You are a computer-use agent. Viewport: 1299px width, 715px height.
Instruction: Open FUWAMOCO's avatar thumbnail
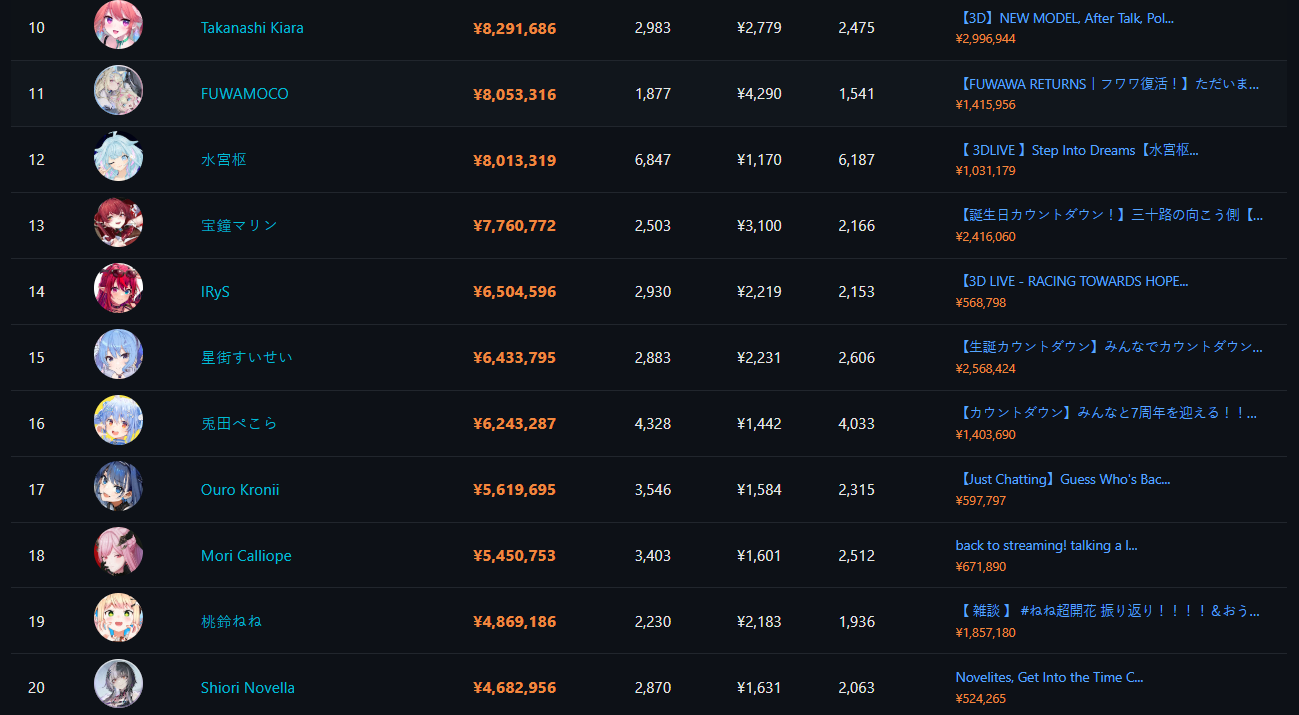[118, 91]
